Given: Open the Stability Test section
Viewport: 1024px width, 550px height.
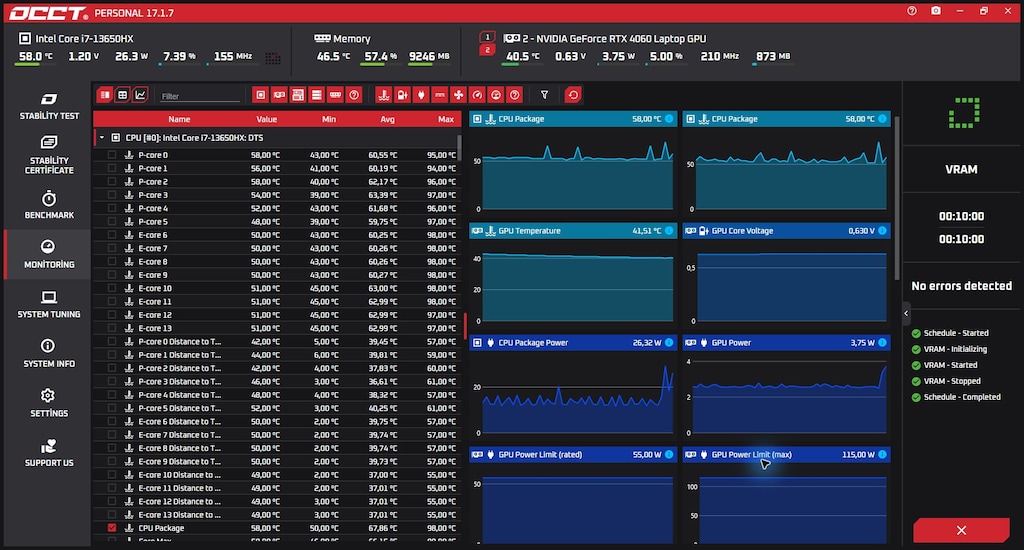Looking at the screenshot, I should point(49,106).
